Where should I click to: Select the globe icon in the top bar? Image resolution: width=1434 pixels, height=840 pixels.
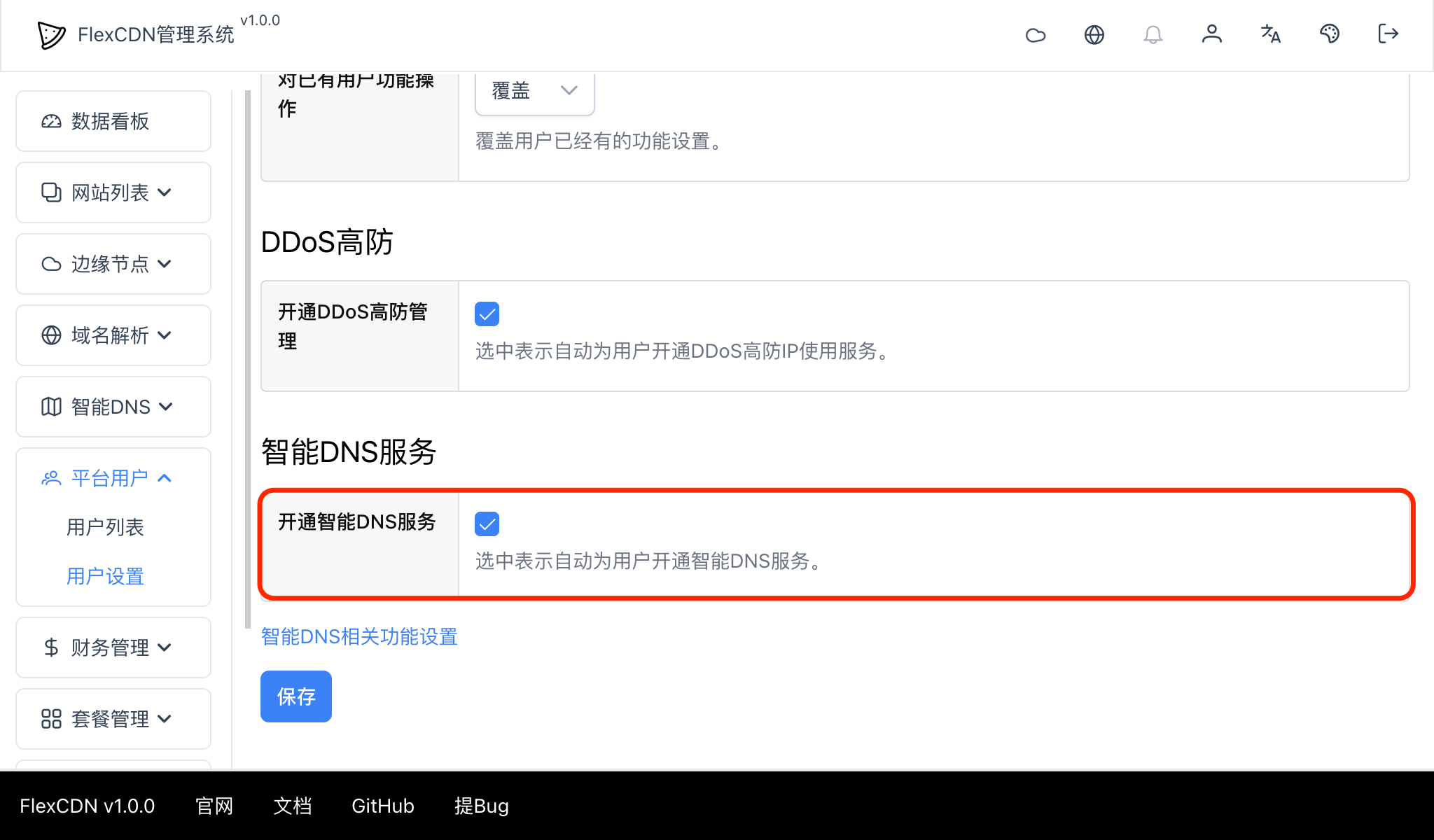(x=1094, y=34)
